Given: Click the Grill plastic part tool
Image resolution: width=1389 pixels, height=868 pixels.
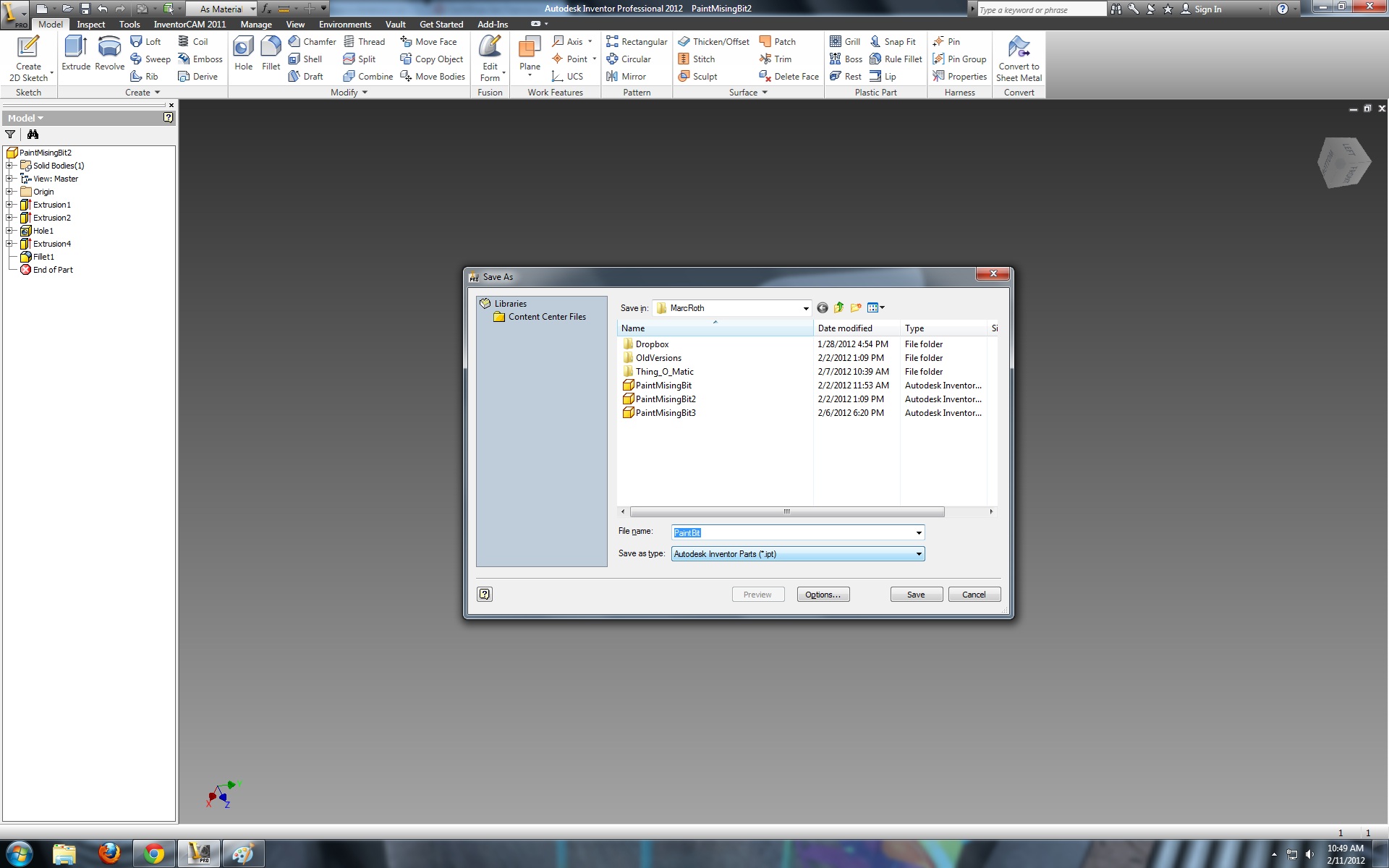Looking at the screenshot, I should [x=845, y=42].
